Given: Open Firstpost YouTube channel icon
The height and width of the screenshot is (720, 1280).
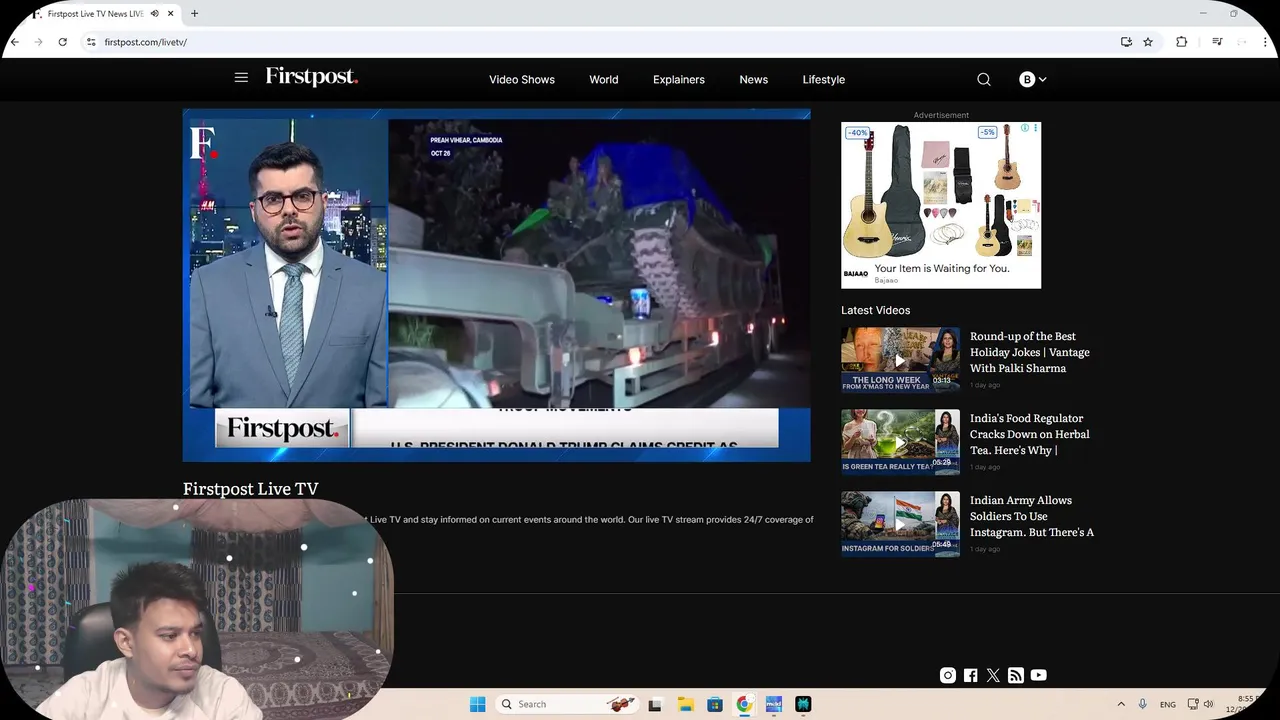Looking at the screenshot, I should click(1039, 675).
